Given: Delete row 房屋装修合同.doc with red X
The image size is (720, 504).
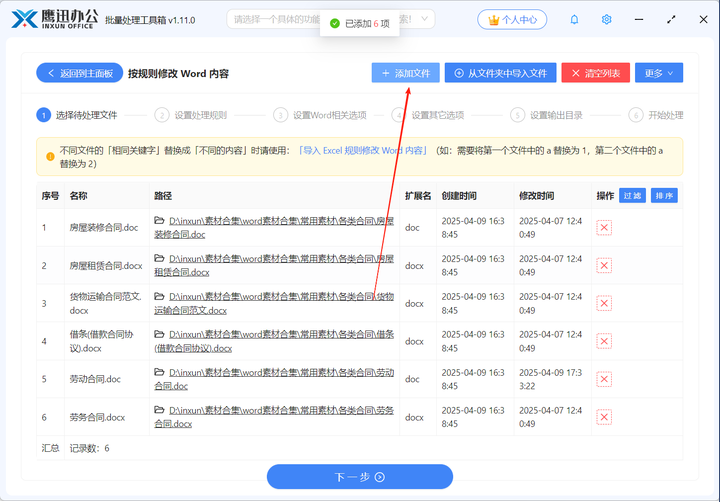Looking at the screenshot, I should 604,228.
